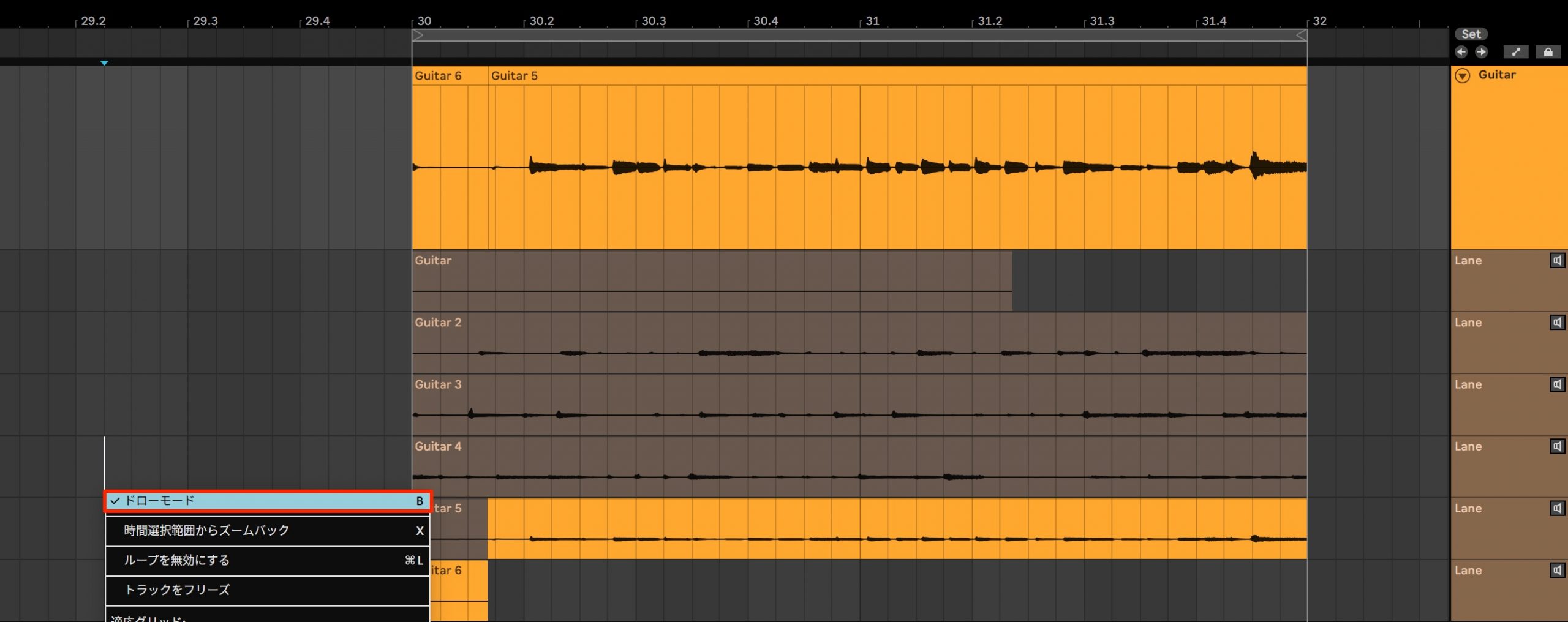Click ruler position 29.4

[317, 21]
